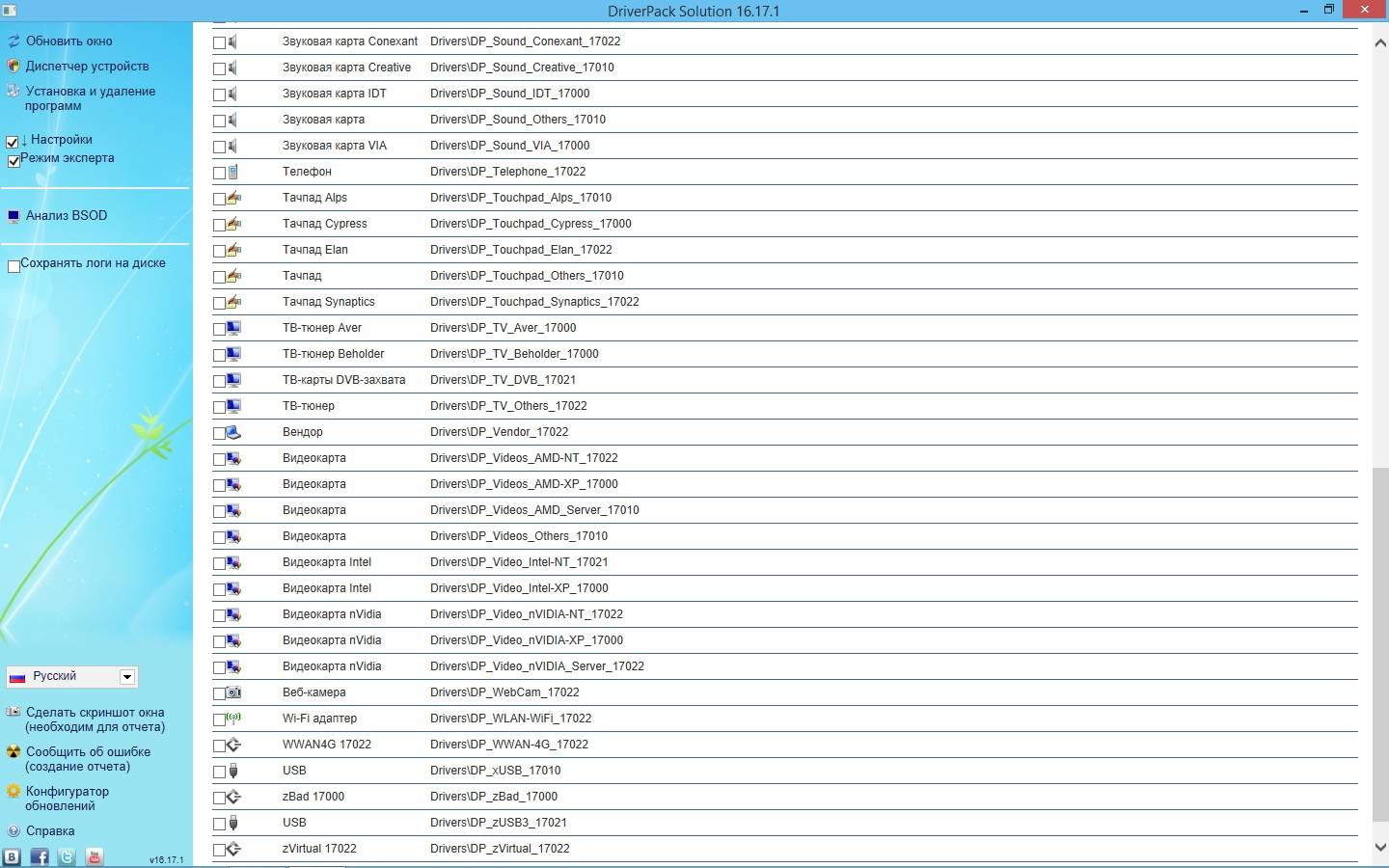Click the scrollbar down arrow
This screenshot has height=868, width=1389.
point(1379,847)
